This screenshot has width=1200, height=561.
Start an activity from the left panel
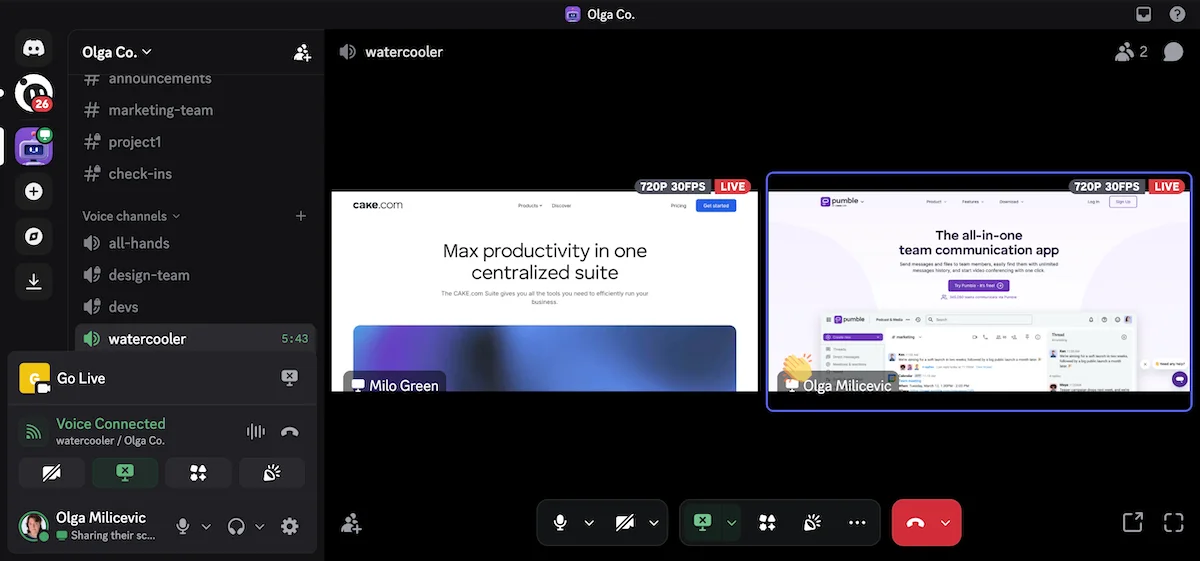[198, 473]
